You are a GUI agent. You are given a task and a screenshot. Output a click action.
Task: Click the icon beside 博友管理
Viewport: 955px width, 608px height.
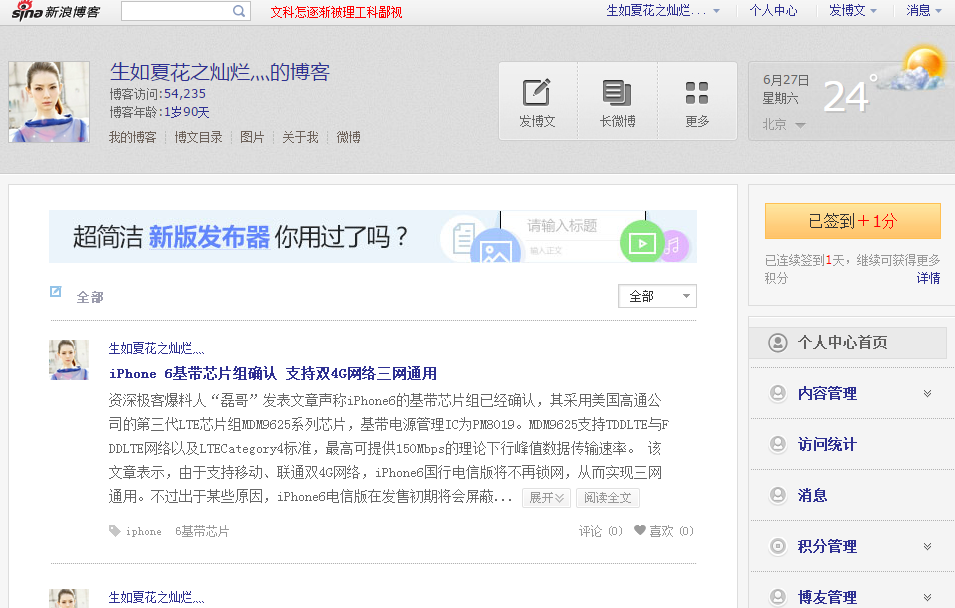[778, 596]
